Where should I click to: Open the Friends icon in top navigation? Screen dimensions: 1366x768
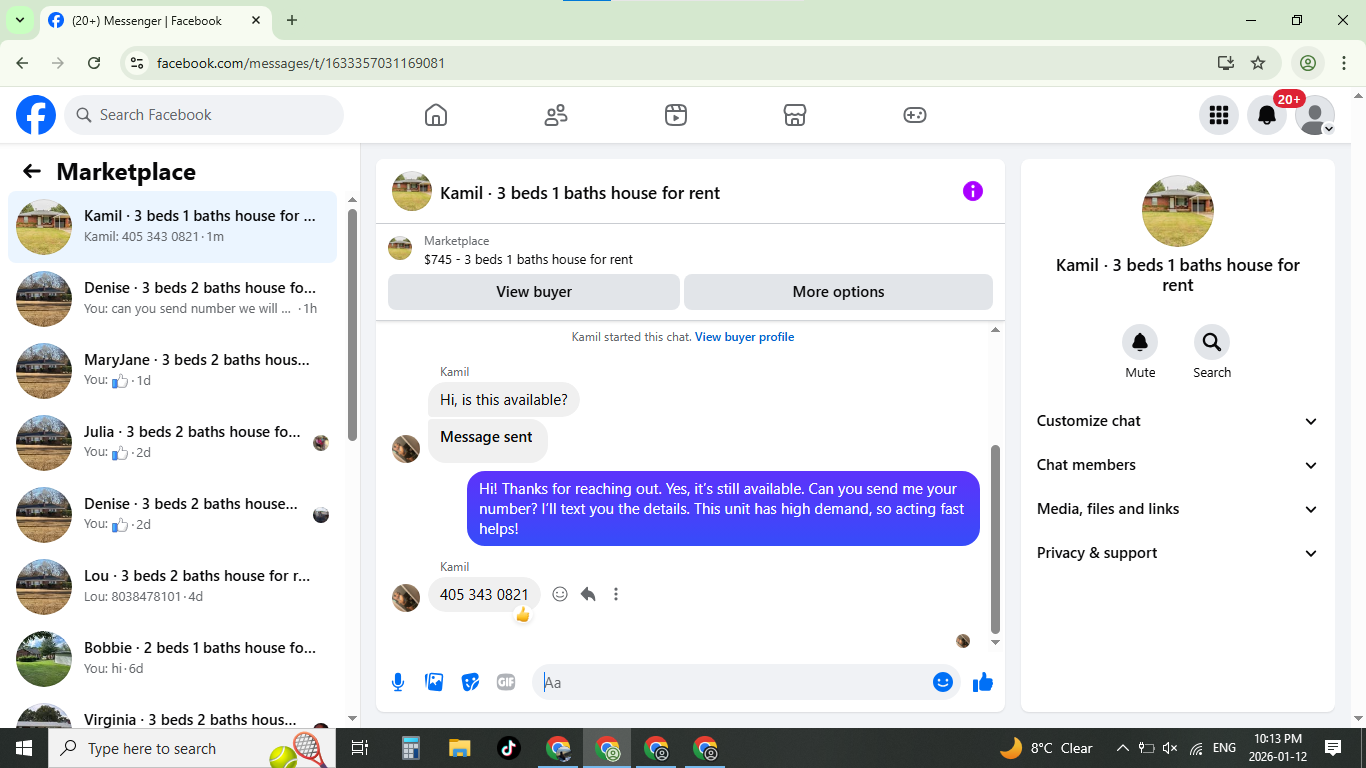(x=556, y=115)
